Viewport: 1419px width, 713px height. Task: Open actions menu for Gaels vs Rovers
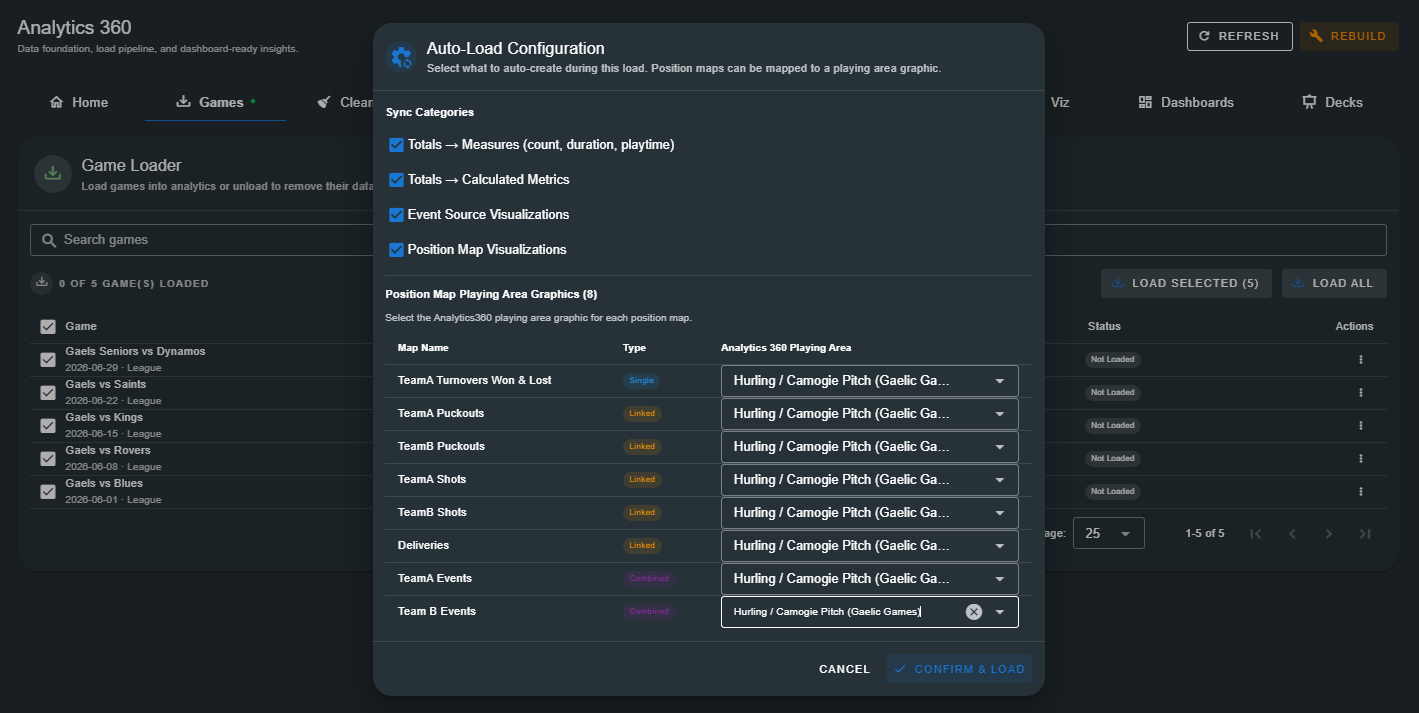(x=1361, y=458)
